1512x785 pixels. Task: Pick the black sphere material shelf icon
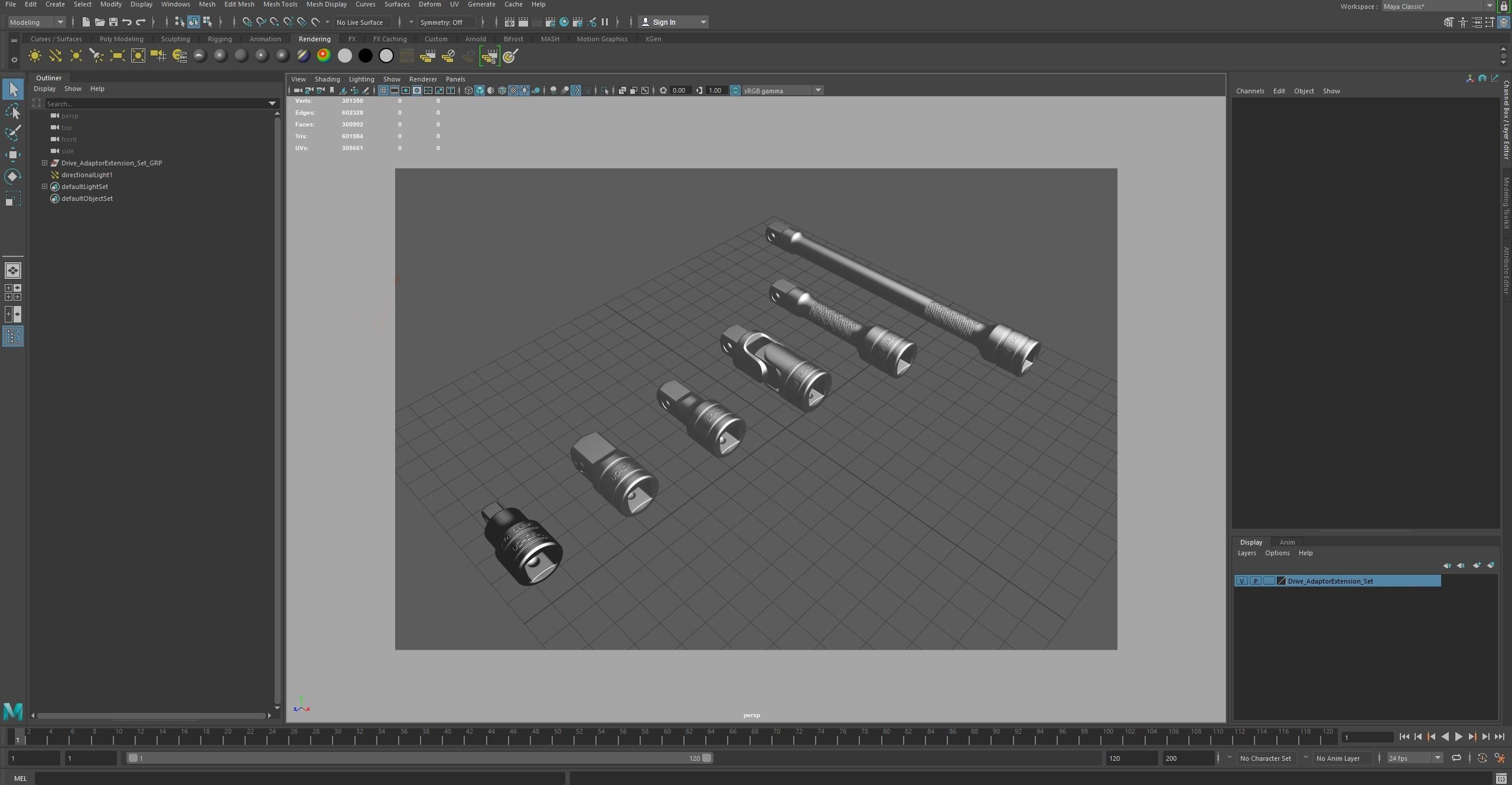[366, 56]
